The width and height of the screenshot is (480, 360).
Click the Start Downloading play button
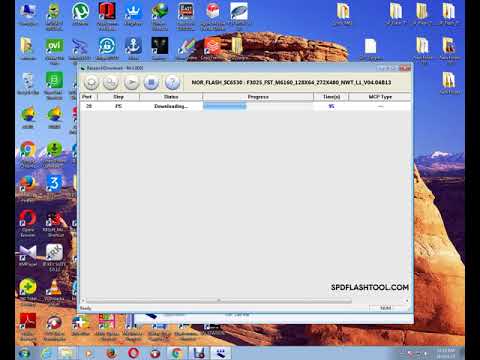131,82
